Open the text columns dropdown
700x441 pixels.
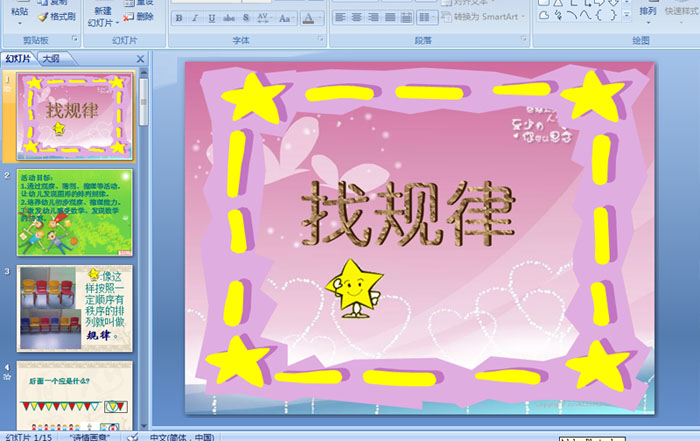pos(426,17)
